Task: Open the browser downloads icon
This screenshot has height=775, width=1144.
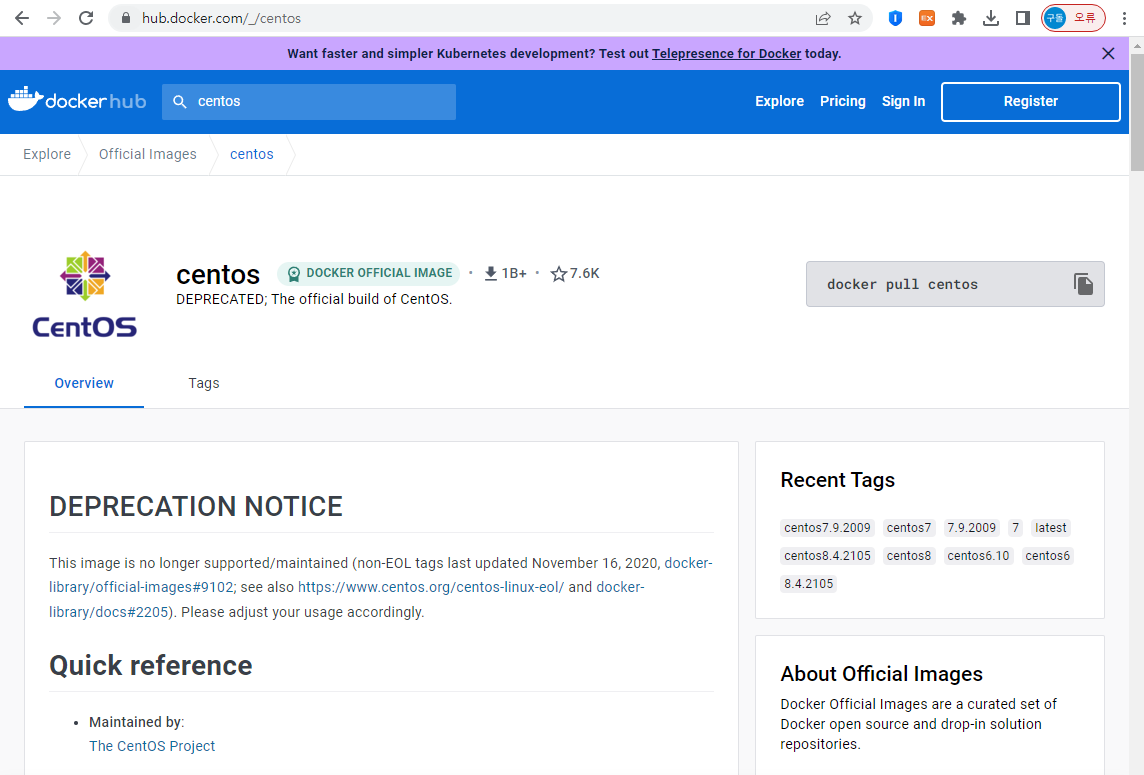Action: pos(991,18)
